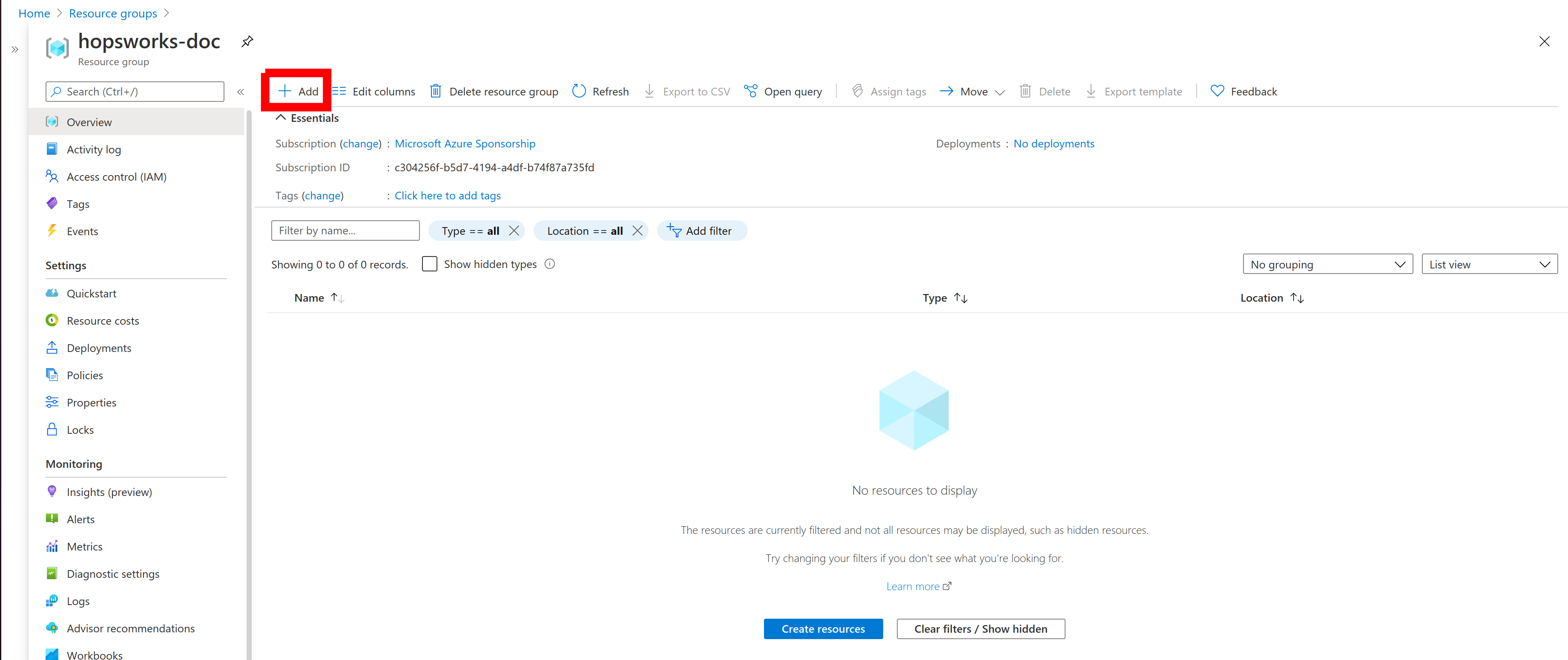Pin the hopsworks-doc resource group
This screenshot has width=1568, height=660.
pyautogui.click(x=247, y=41)
